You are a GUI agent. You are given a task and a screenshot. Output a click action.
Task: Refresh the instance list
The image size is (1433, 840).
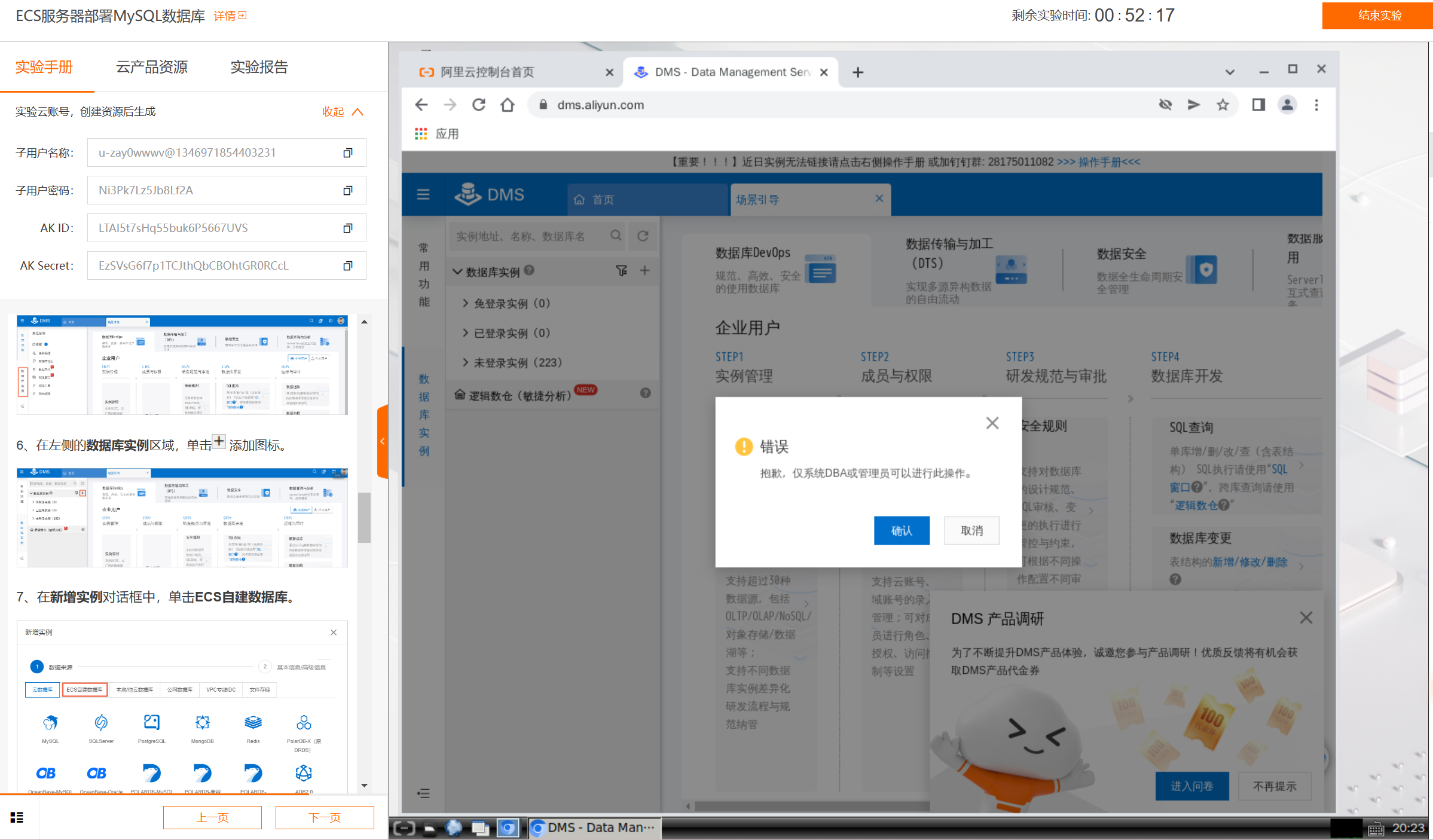643,236
